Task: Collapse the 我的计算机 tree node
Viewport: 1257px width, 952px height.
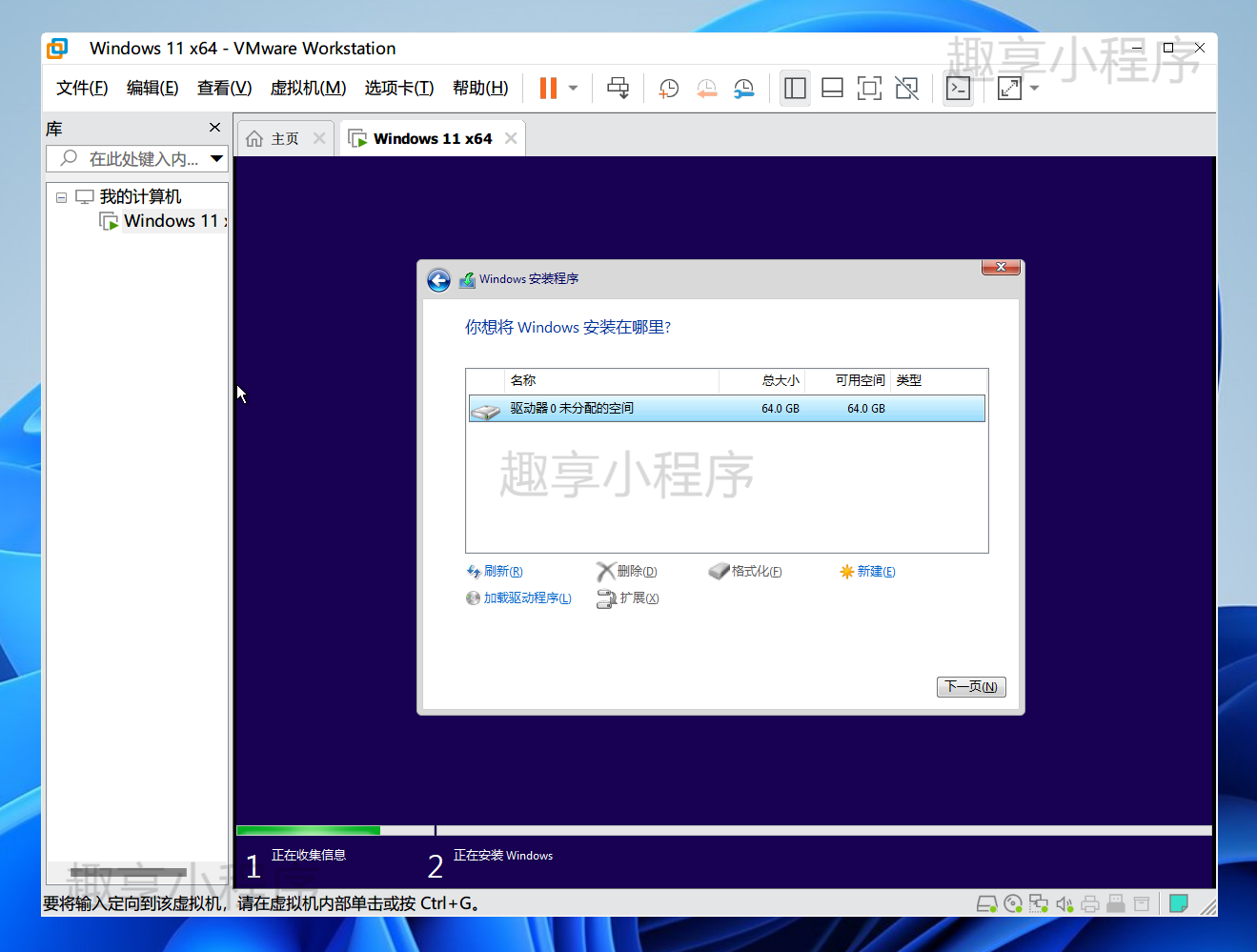Action: (61, 197)
